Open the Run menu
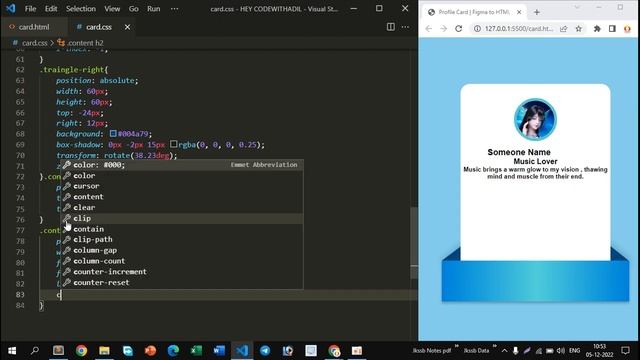 click(153, 9)
